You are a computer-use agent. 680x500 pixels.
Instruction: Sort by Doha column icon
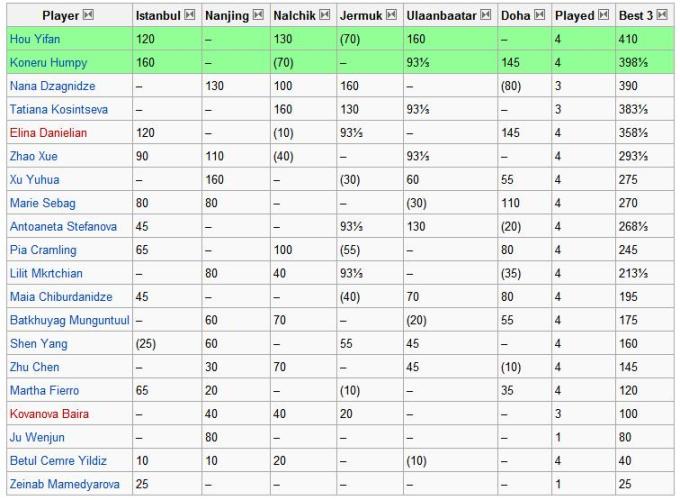pos(537,16)
